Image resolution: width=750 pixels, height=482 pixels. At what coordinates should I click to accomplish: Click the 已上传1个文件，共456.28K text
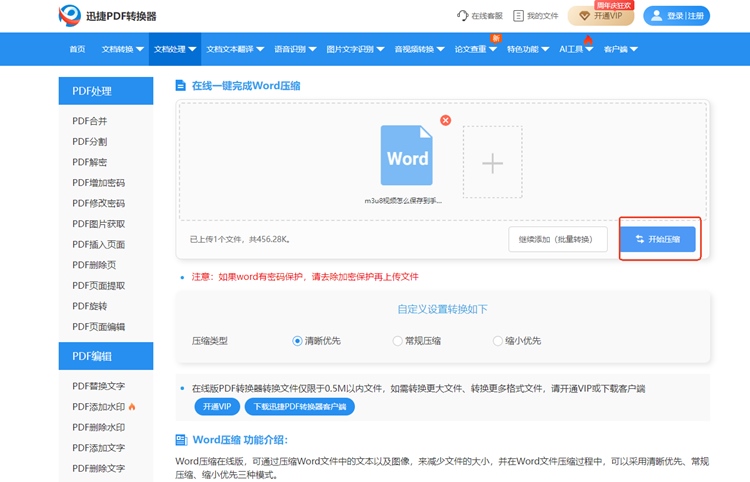240,239
